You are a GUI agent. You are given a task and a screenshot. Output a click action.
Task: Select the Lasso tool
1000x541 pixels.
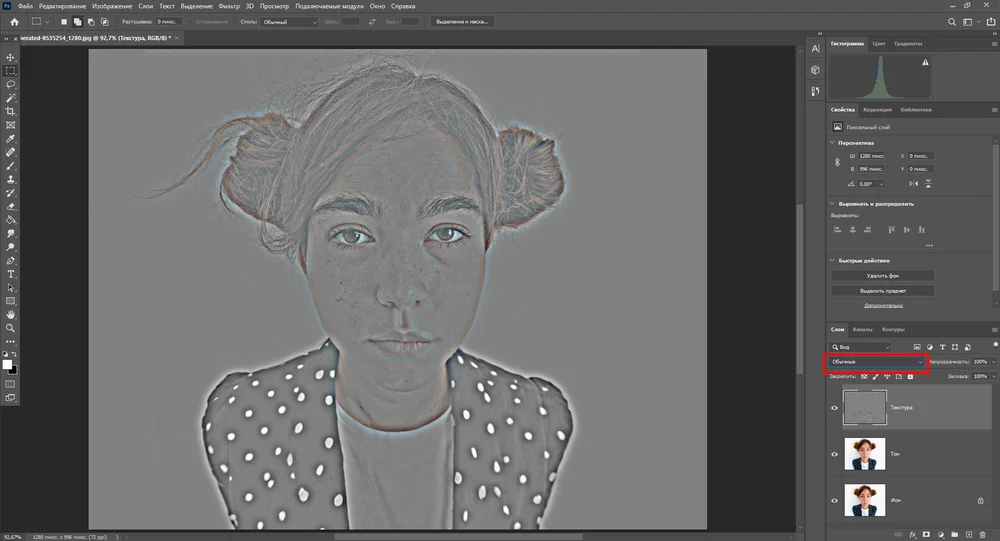click(x=11, y=85)
